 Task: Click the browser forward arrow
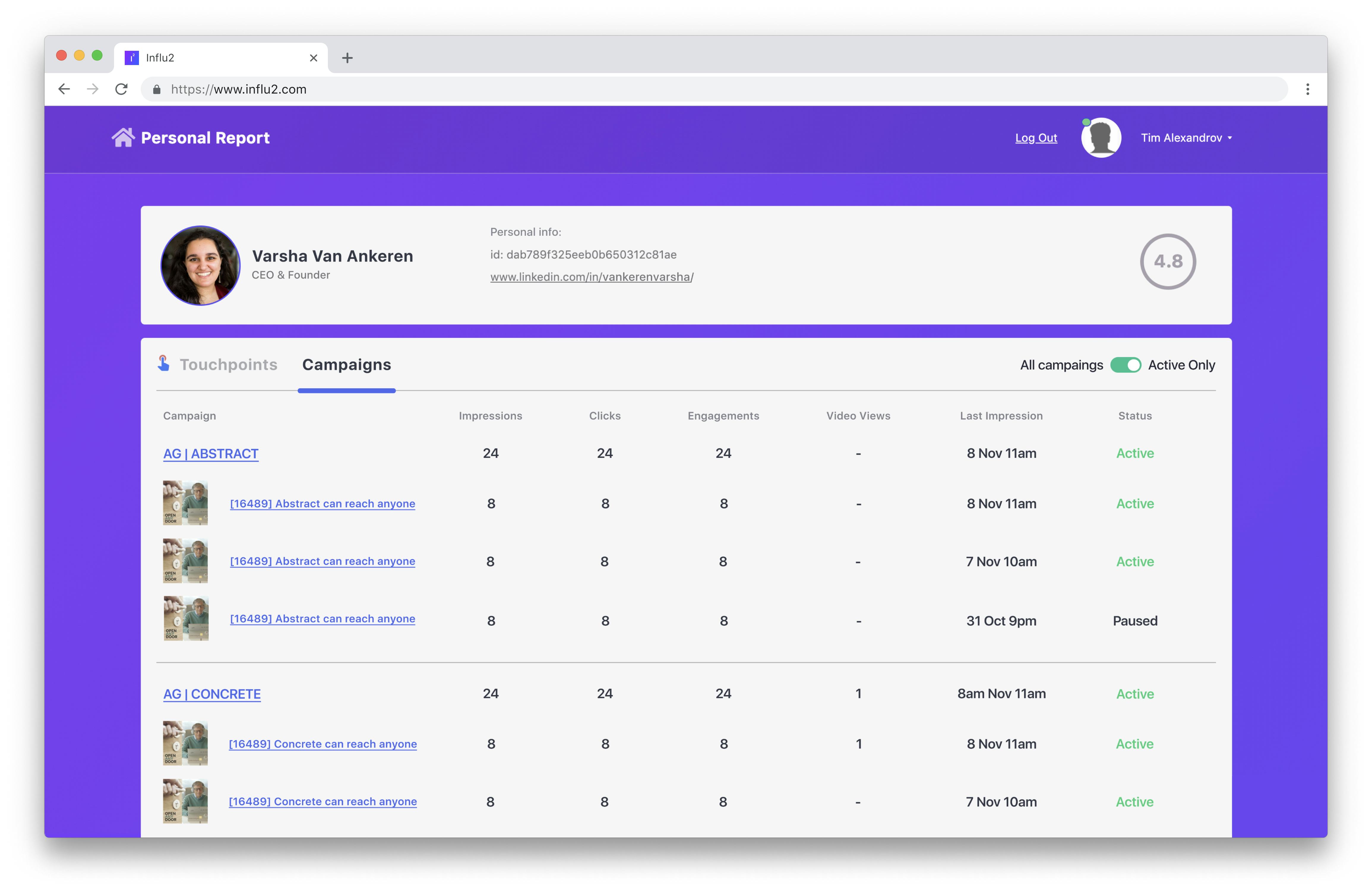[93, 89]
